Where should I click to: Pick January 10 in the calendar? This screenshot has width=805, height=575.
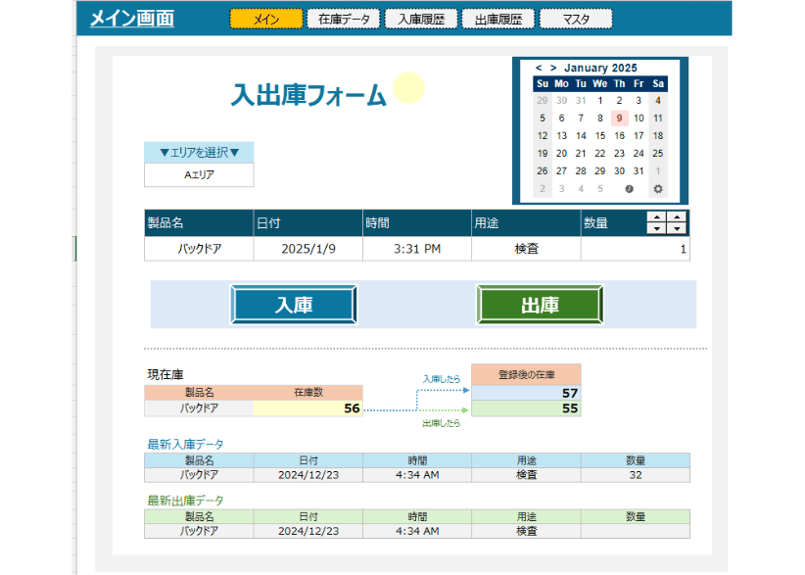click(639, 118)
